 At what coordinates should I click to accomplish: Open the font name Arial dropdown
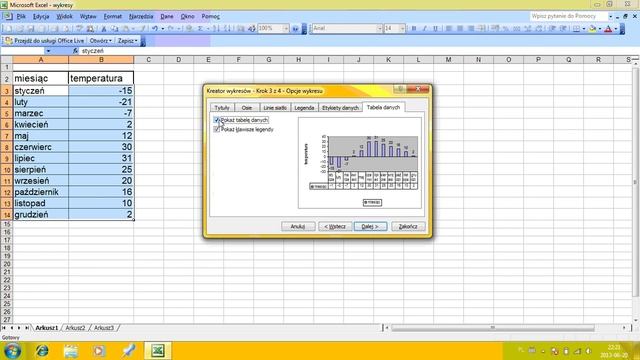(380, 29)
